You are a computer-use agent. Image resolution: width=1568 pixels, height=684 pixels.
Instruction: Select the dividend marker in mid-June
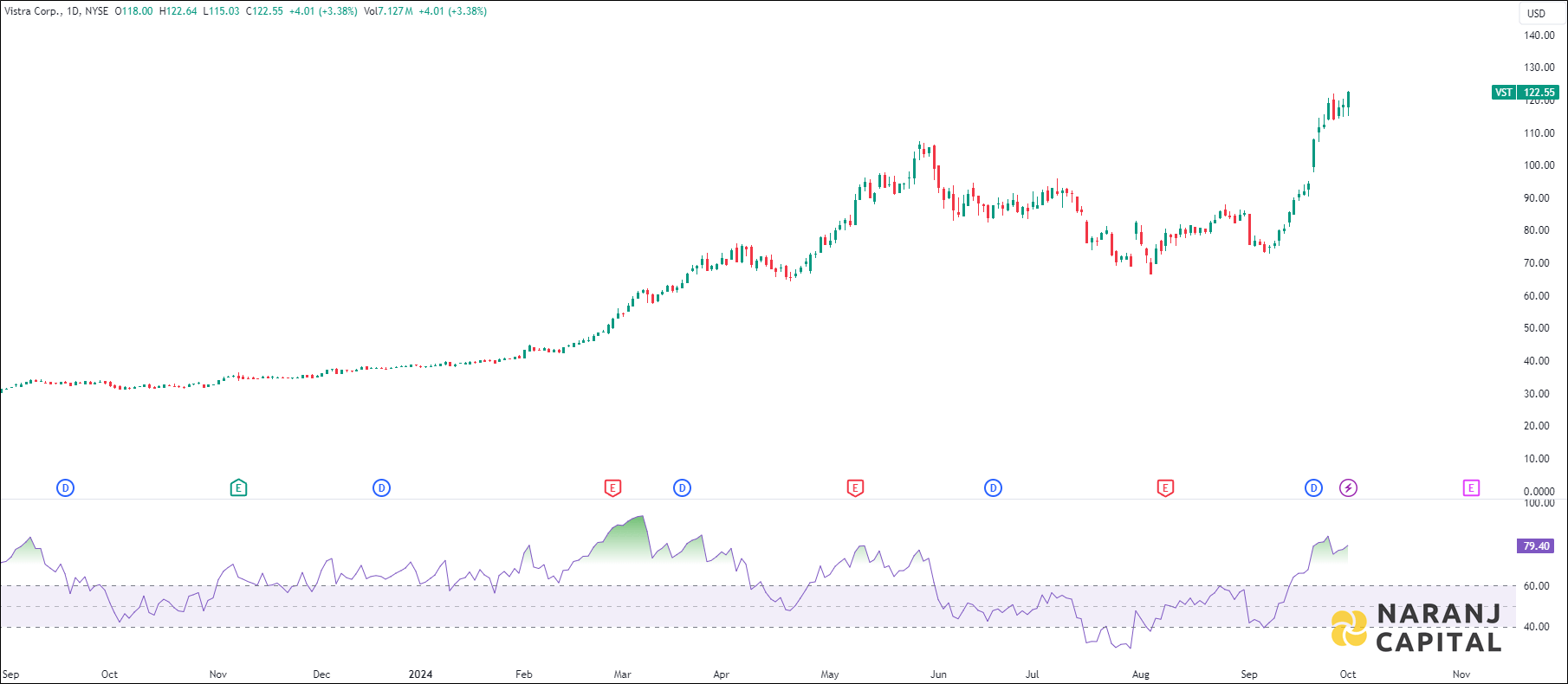993,488
